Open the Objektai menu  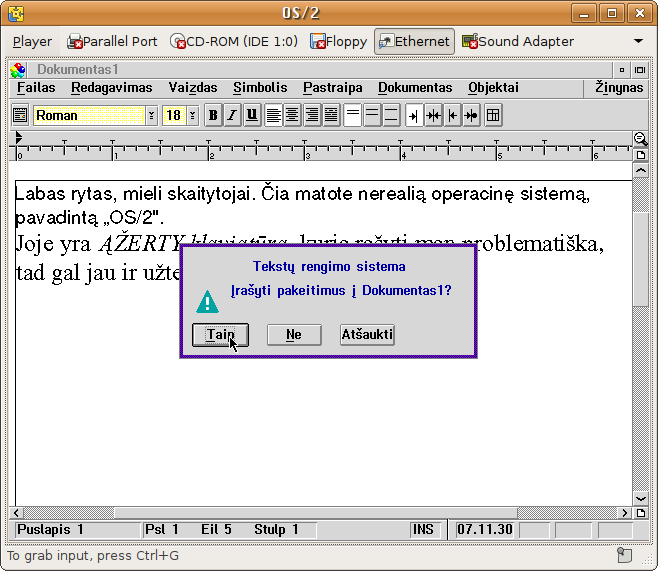coord(494,88)
